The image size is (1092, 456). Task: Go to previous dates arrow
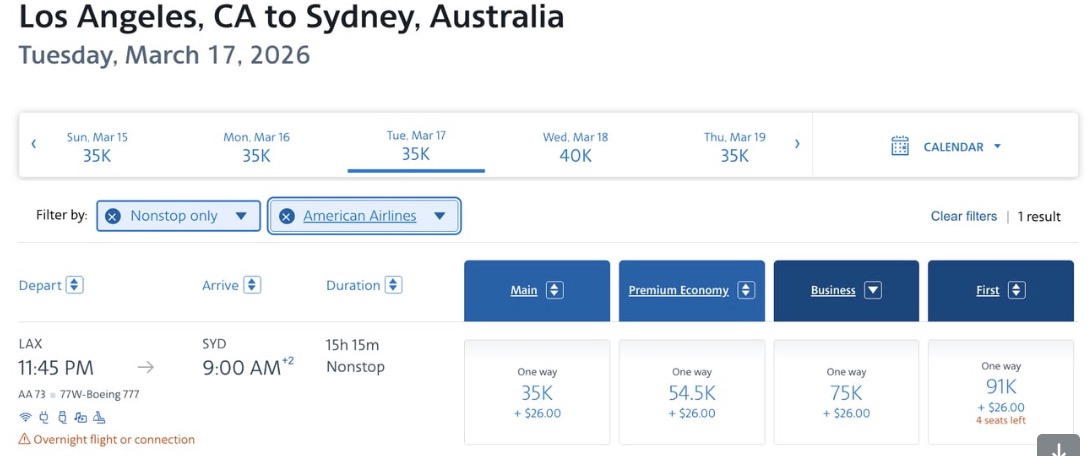[x=33, y=144]
